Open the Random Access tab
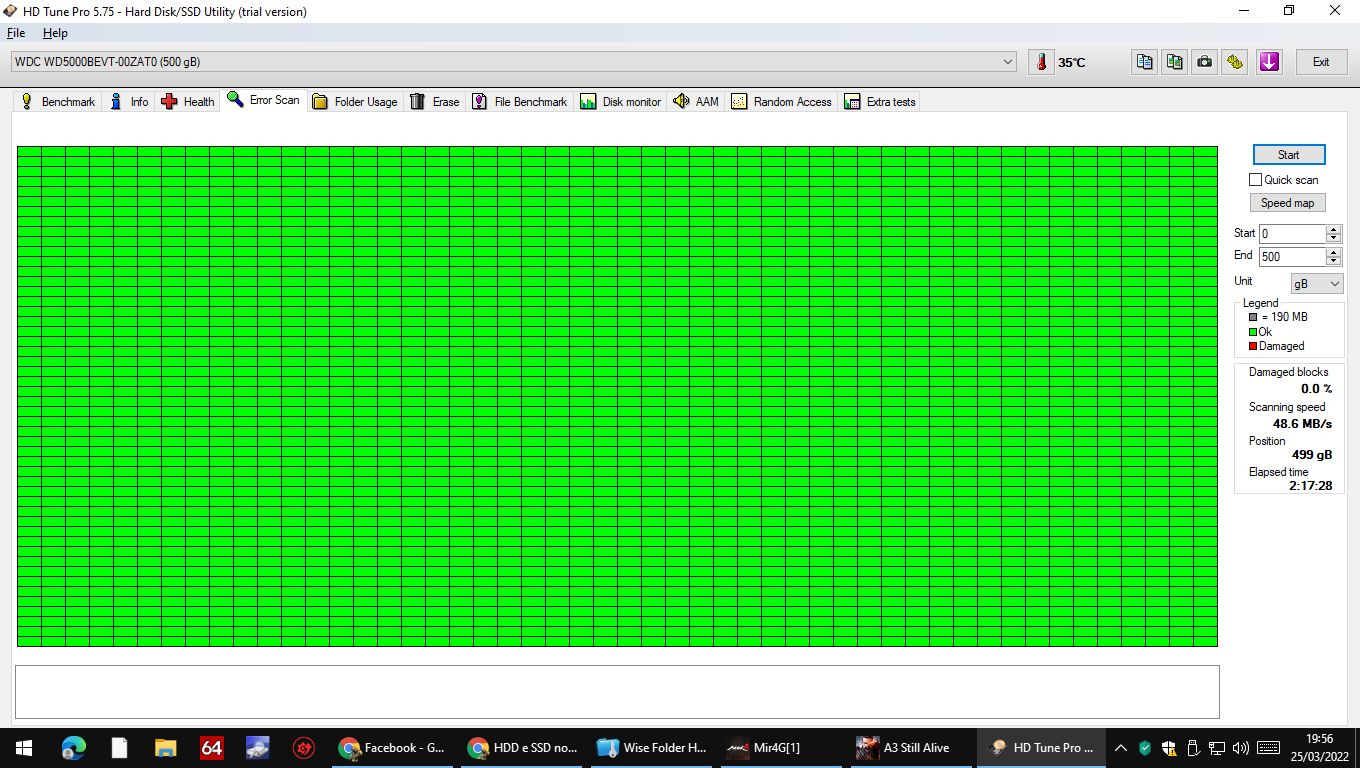The height and width of the screenshot is (768, 1360). [x=782, y=102]
